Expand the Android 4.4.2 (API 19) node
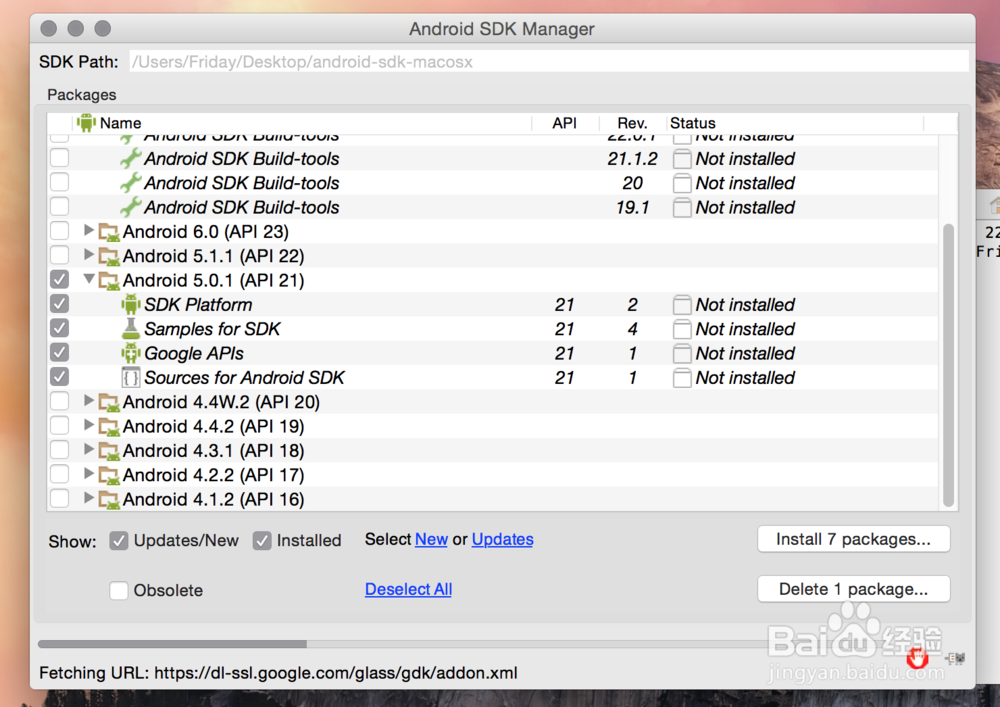 [89, 425]
